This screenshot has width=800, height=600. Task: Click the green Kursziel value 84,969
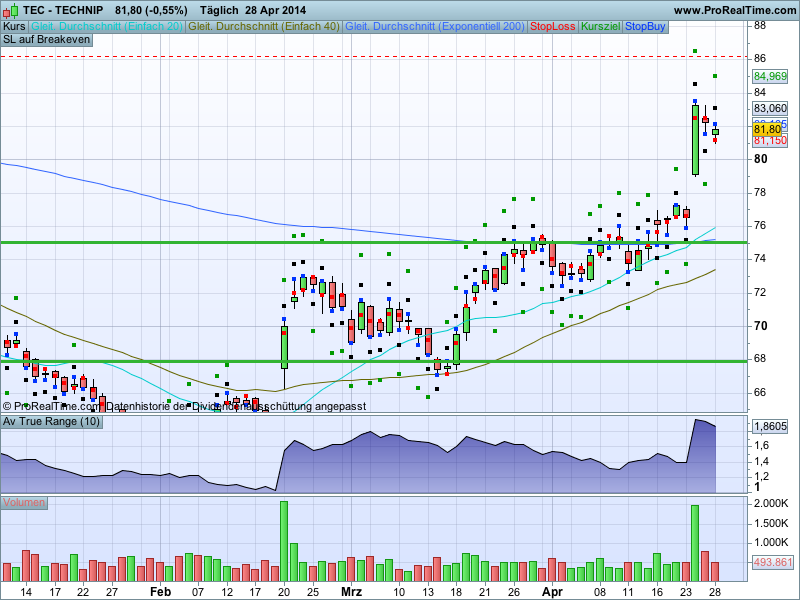click(x=770, y=77)
